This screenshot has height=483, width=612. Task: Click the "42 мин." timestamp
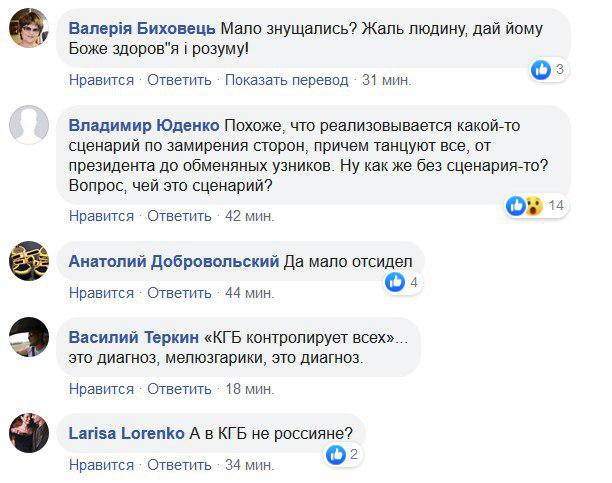(249, 215)
